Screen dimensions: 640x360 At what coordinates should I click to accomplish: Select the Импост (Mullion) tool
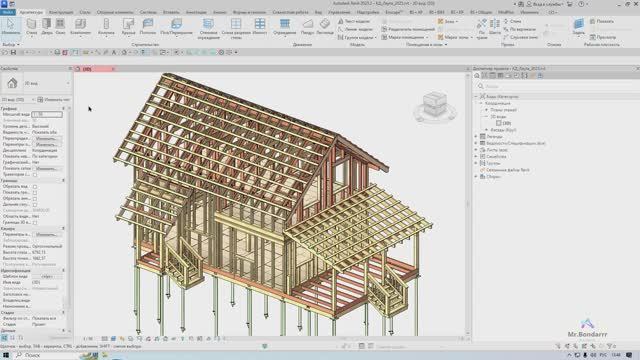point(260,26)
